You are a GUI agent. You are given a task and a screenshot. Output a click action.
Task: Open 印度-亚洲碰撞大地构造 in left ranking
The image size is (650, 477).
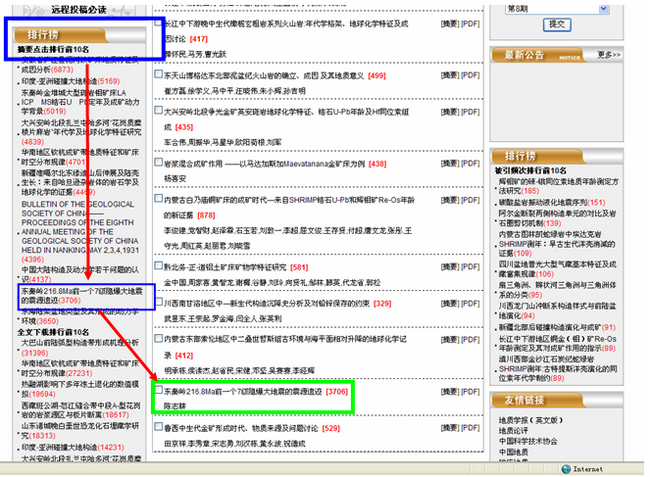coord(62,80)
